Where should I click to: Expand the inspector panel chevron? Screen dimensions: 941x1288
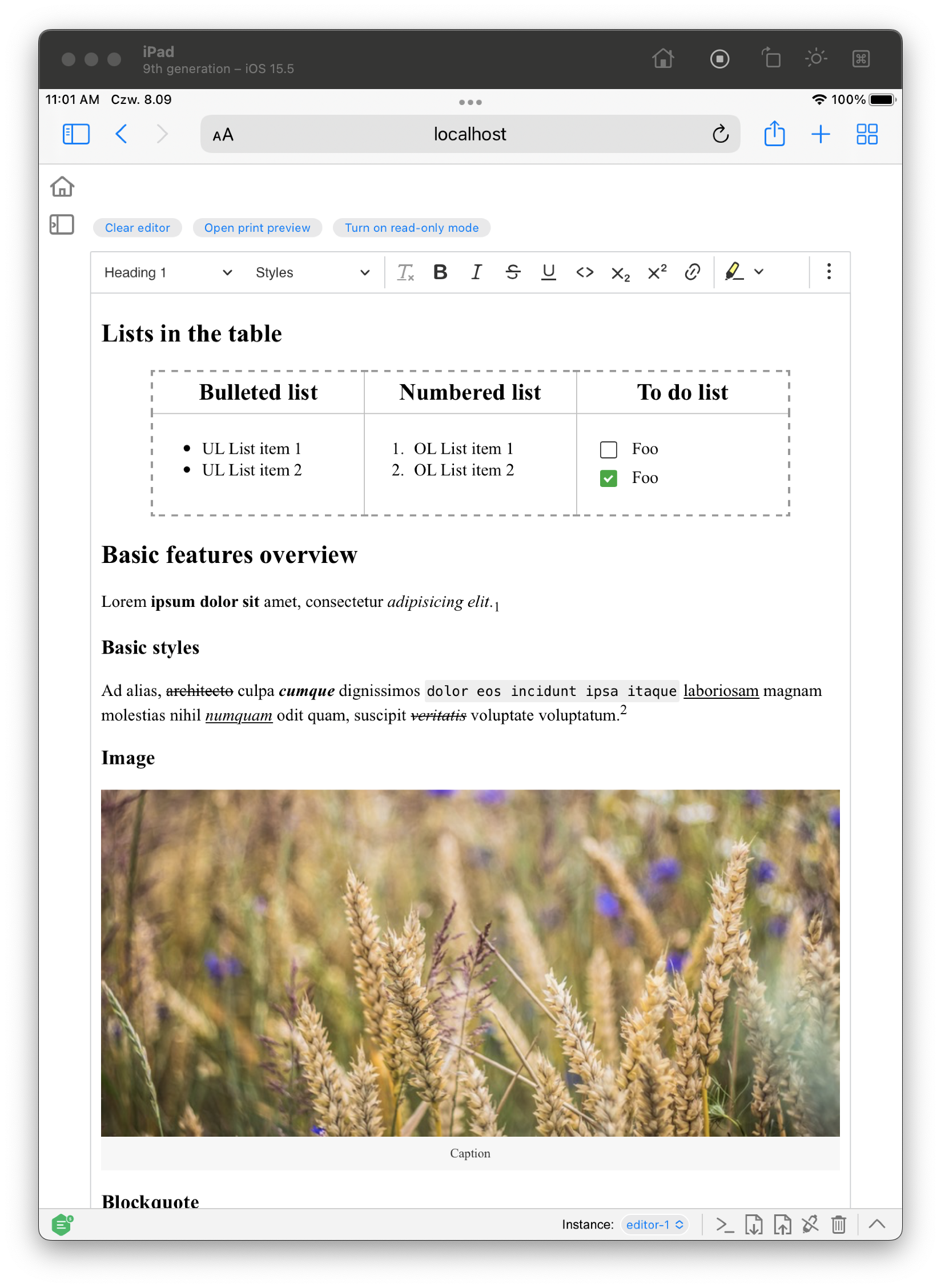pos(876,1223)
